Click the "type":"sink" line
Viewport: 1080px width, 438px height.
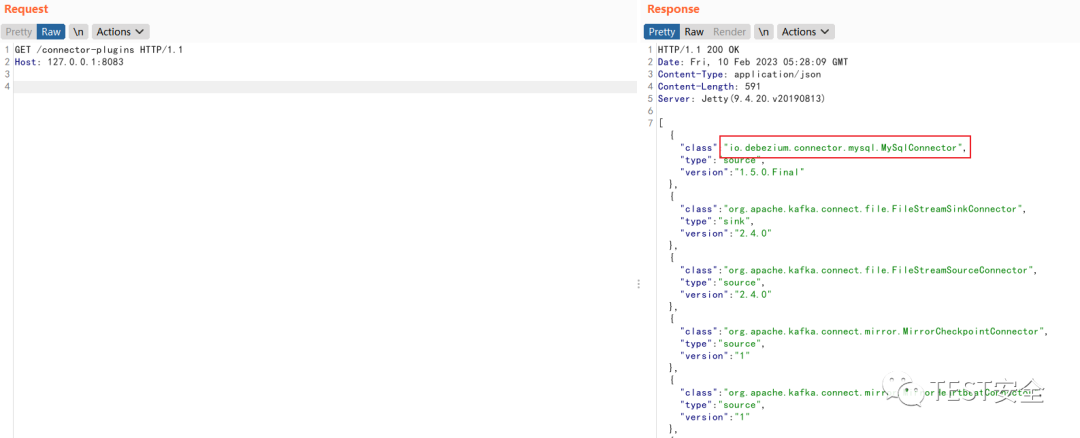(716, 221)
